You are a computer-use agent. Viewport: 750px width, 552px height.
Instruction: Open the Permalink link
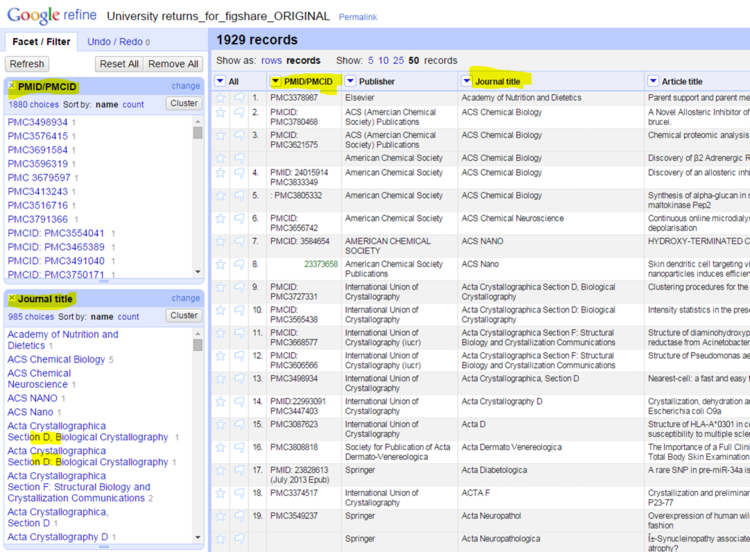358,17
